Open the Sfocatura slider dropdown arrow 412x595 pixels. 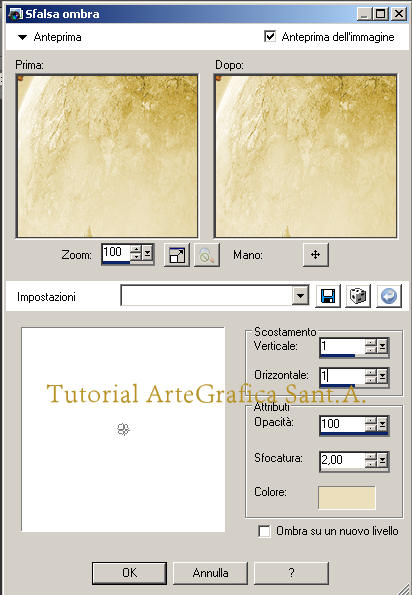click(x=382, y=460)
